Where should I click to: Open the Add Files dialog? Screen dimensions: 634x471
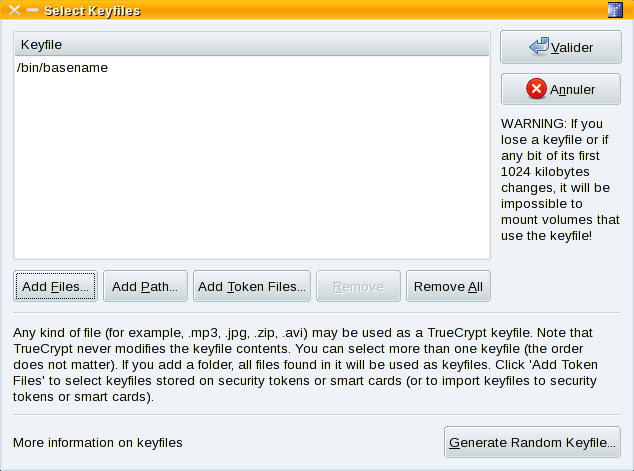point(55,286)
